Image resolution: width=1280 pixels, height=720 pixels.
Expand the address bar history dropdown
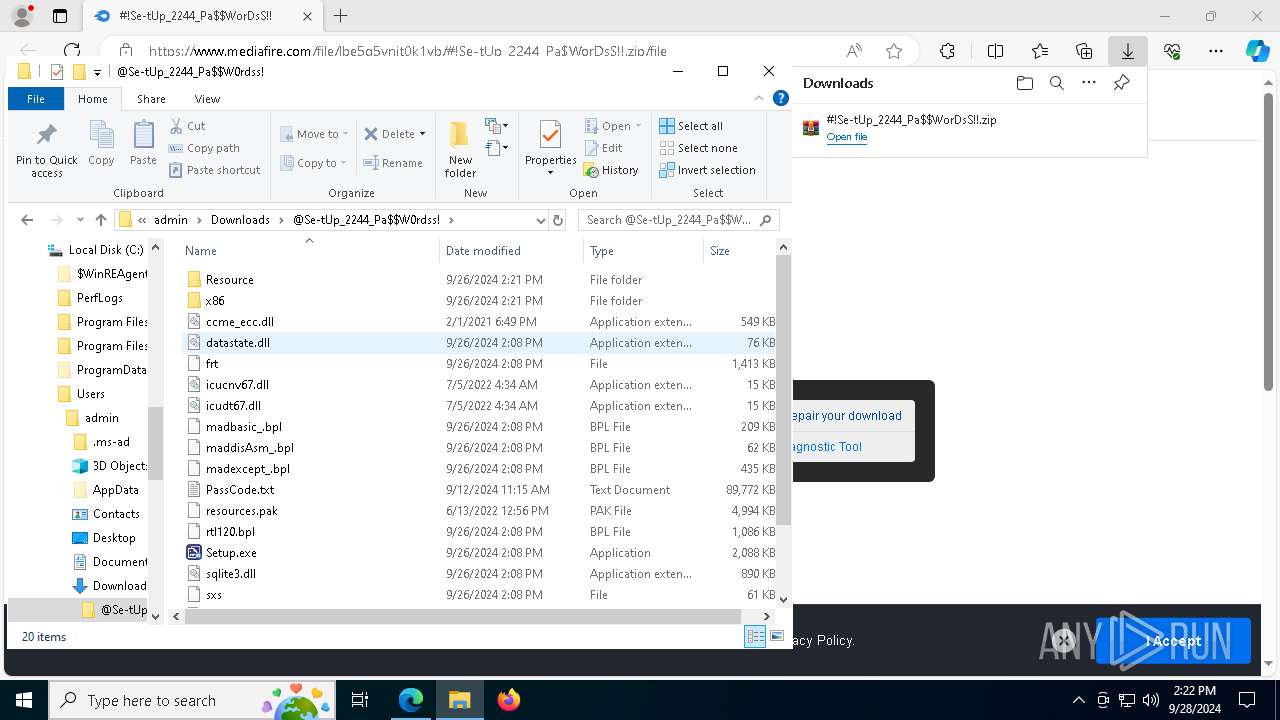[x=541, y=220]
